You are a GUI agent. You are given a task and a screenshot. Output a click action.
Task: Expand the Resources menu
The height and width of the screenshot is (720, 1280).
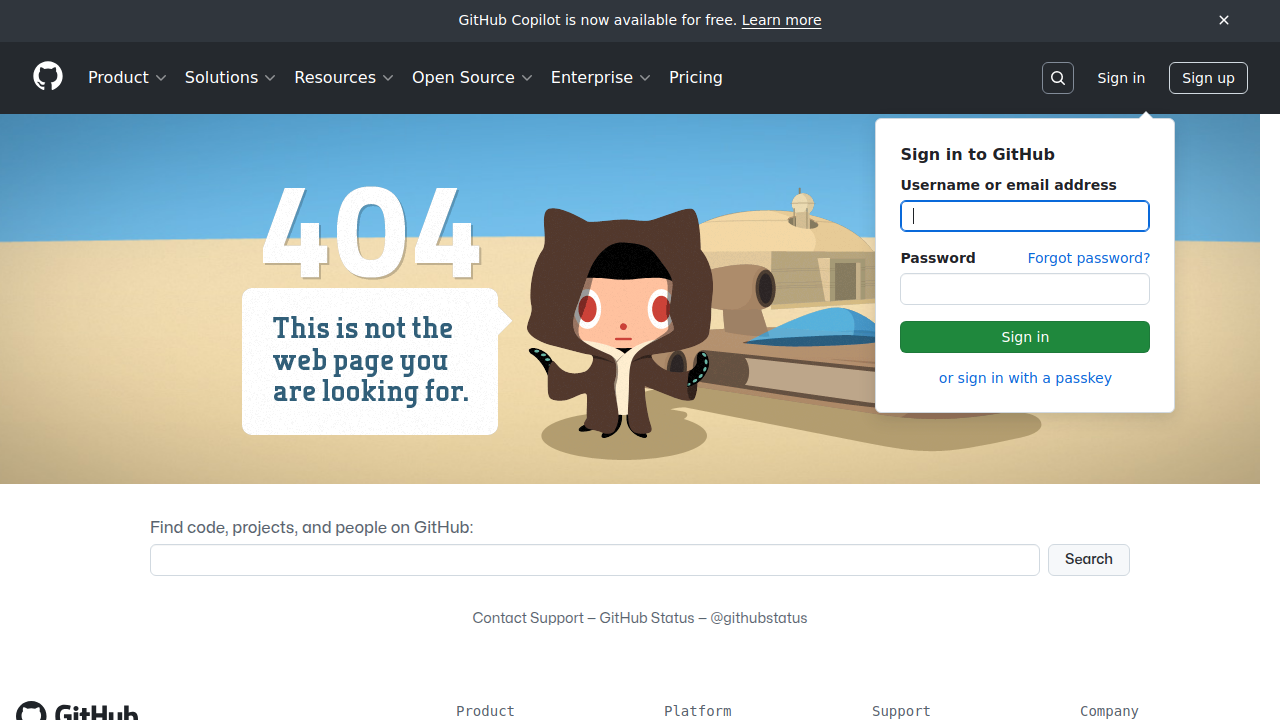(x=344, y=77)
